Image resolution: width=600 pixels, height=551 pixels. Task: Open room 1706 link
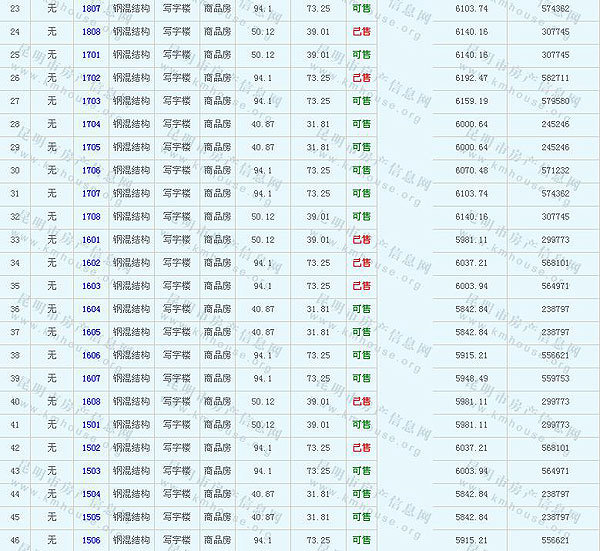tap(91, 170)
